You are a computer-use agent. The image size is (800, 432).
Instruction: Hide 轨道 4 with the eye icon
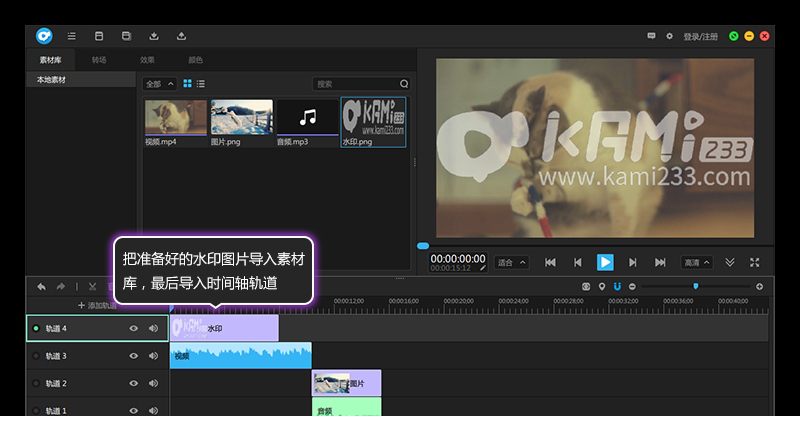(134, 328)
